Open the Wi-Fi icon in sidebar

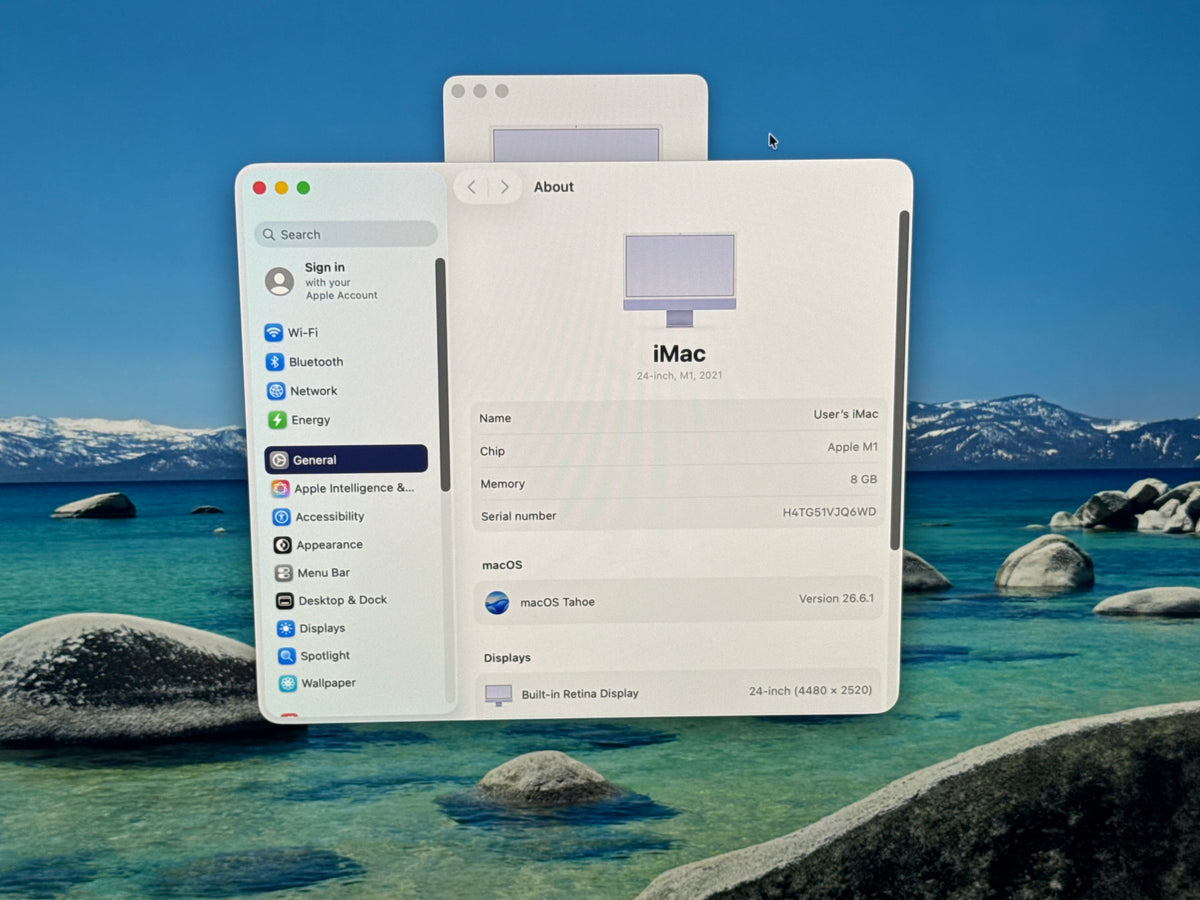[x=273, y=332]
